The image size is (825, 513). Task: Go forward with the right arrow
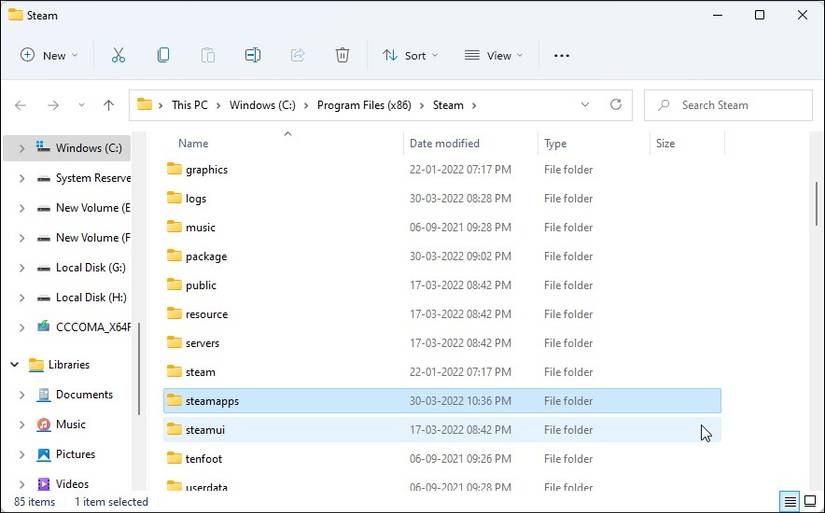point(53,105)
